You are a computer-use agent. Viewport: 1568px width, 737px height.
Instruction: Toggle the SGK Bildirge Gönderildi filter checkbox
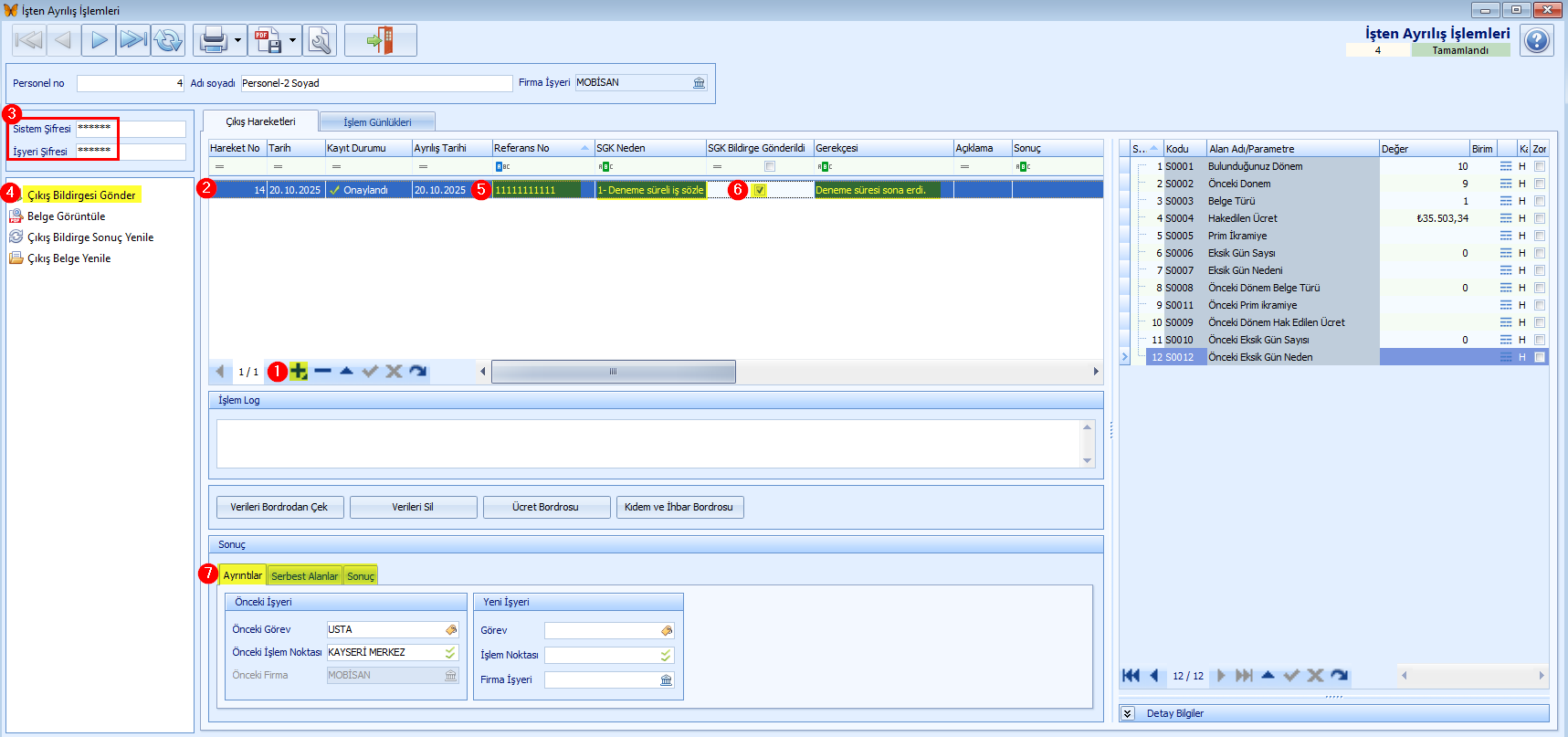coord(770,166)
